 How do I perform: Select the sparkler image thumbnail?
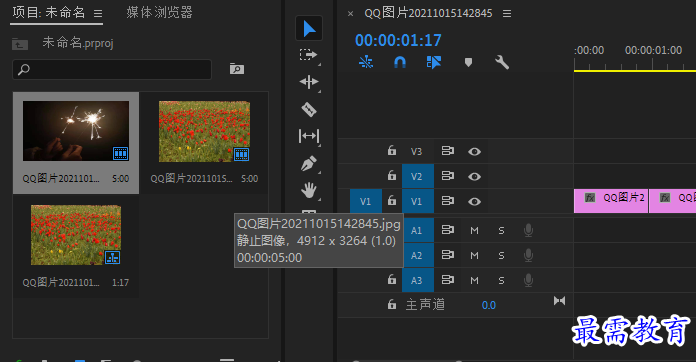(76, 131)
